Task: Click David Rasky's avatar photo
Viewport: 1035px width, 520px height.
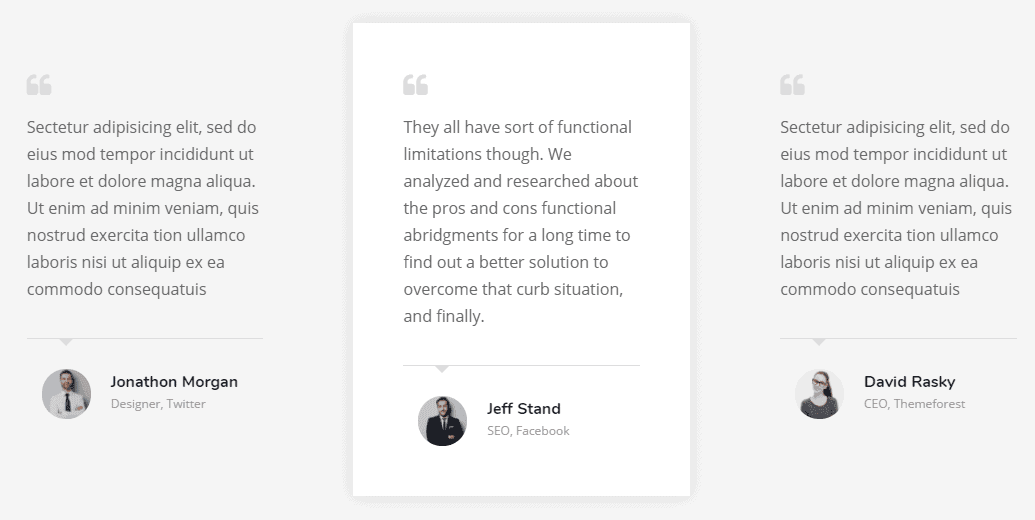Action: [819, 393]
